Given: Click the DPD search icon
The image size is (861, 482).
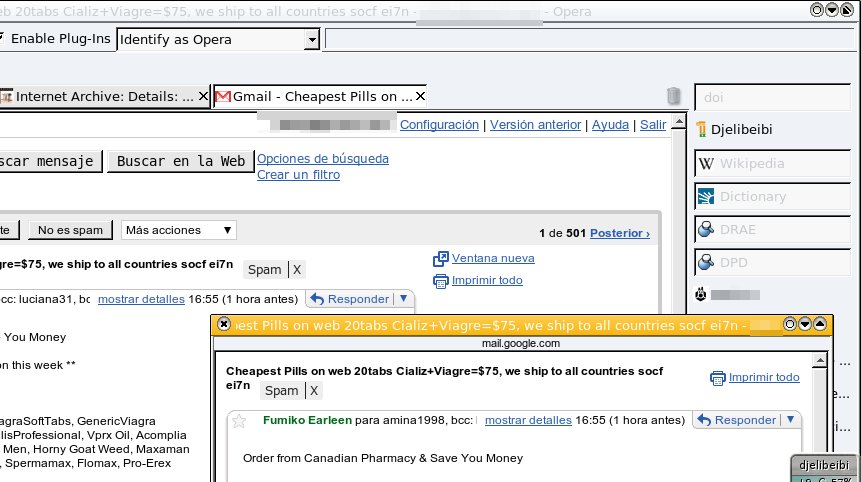Looking at the screenshot, I should pyautogui.click(x=706, y=262).
